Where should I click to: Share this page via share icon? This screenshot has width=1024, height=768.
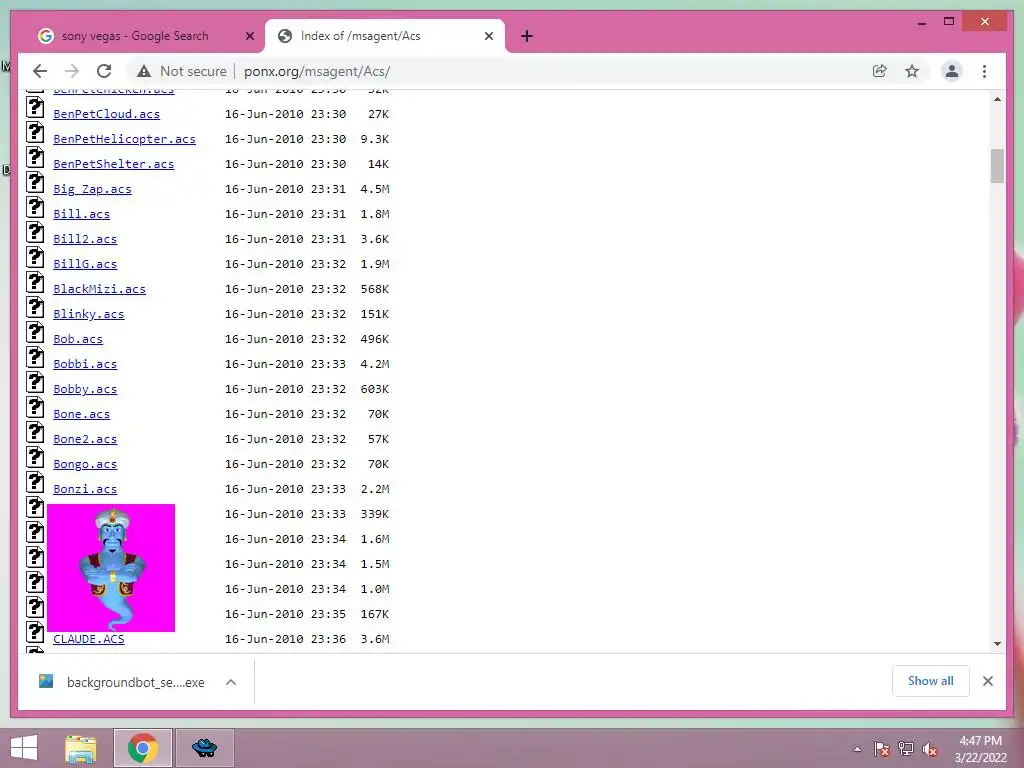point(880,71)
